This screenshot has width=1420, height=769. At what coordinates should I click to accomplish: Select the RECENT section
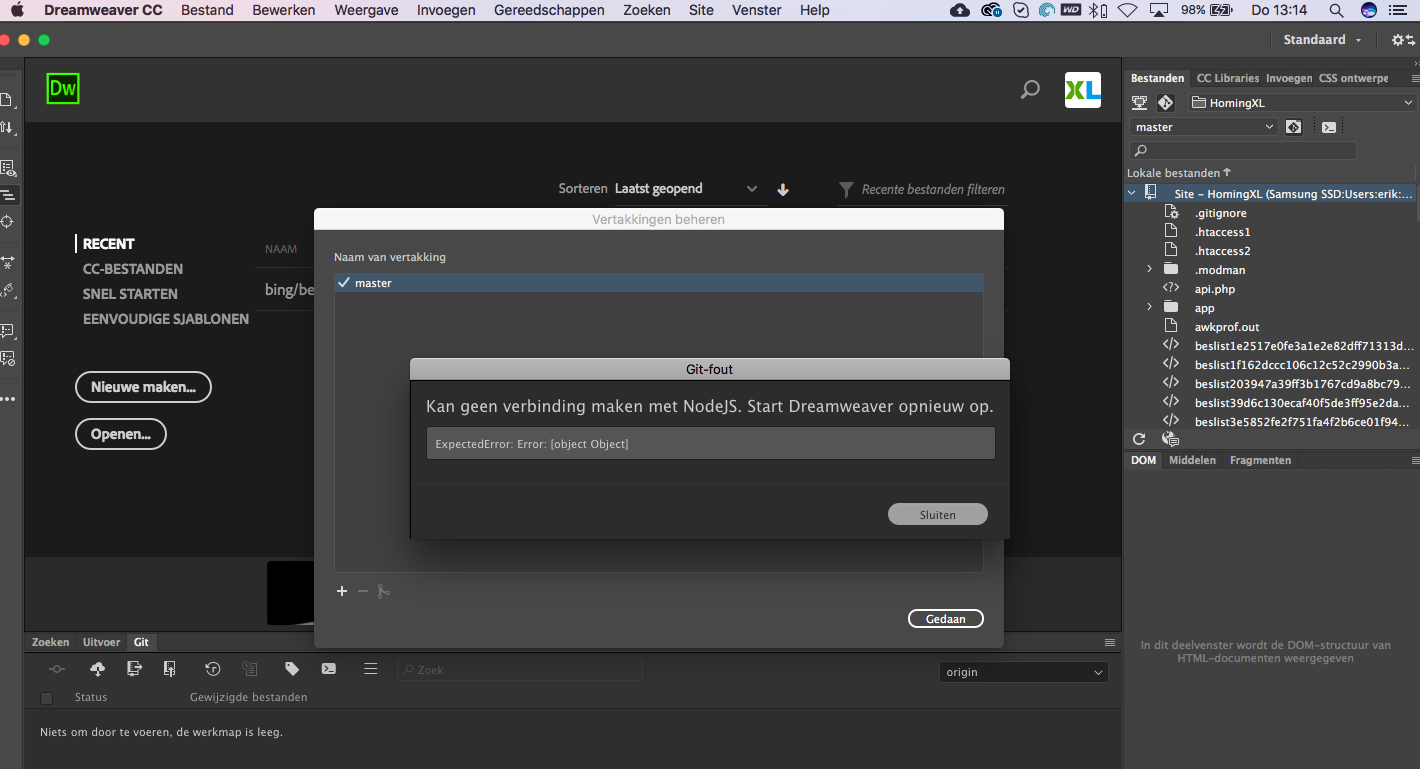[108, 244]
